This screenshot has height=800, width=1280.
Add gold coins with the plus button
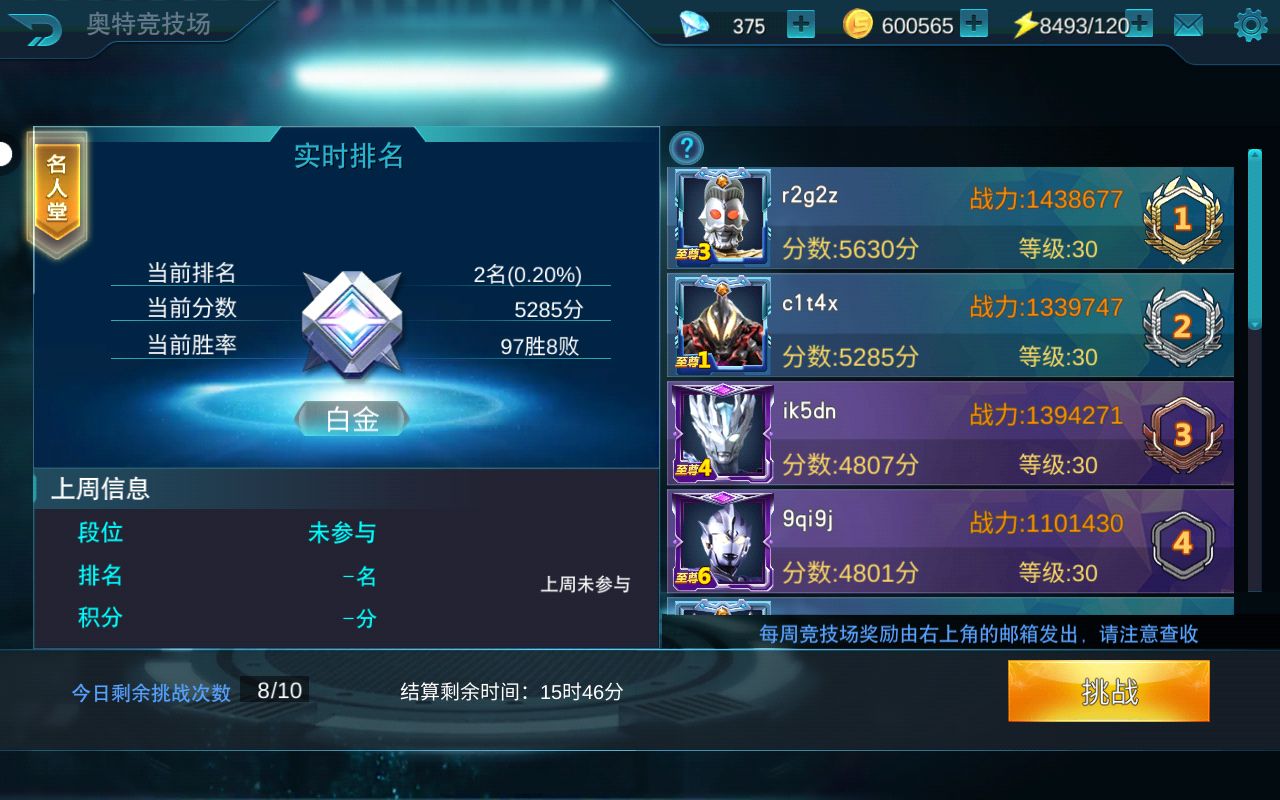[974, 24]
